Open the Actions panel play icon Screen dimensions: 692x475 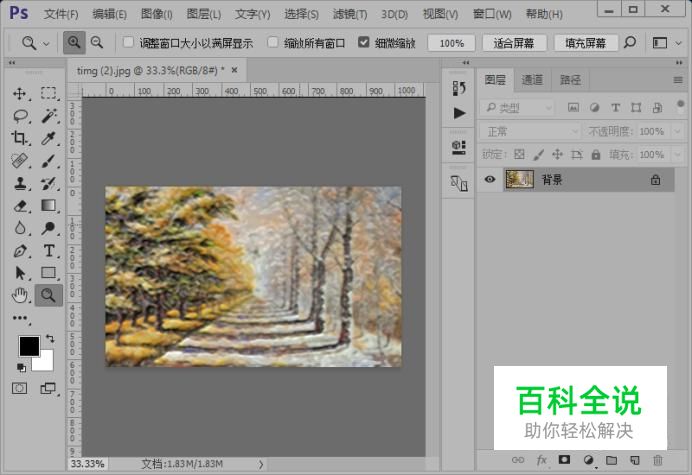click(x=459, y=113)
